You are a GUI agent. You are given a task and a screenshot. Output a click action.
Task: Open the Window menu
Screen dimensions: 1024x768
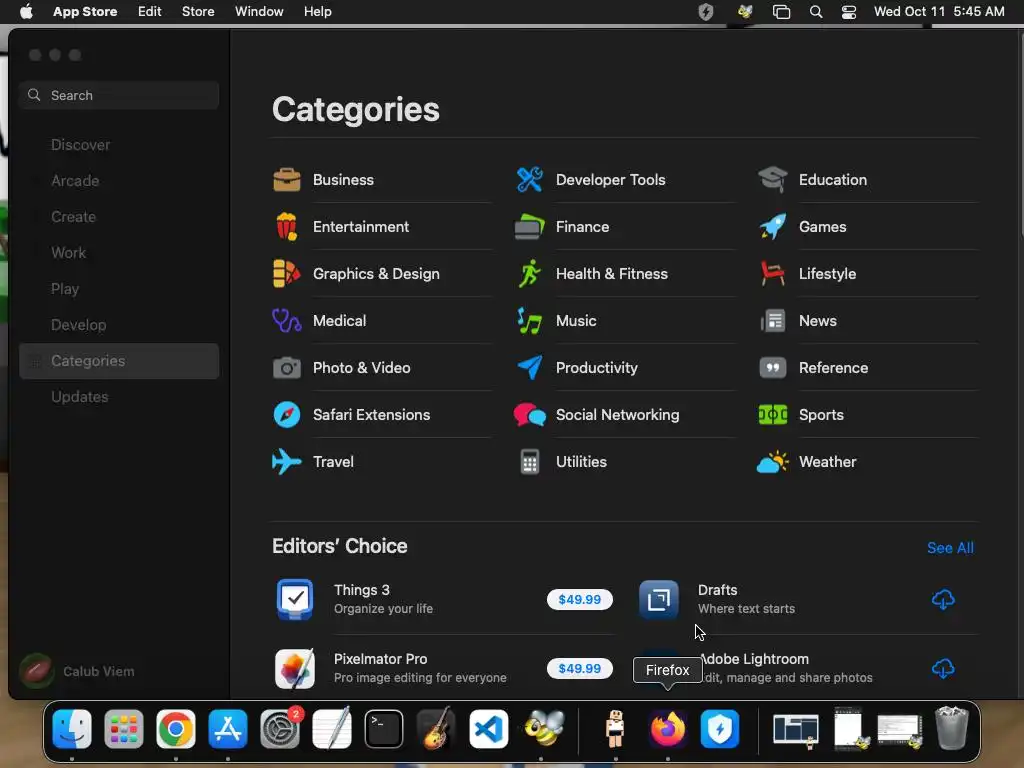tap(259, 12)
